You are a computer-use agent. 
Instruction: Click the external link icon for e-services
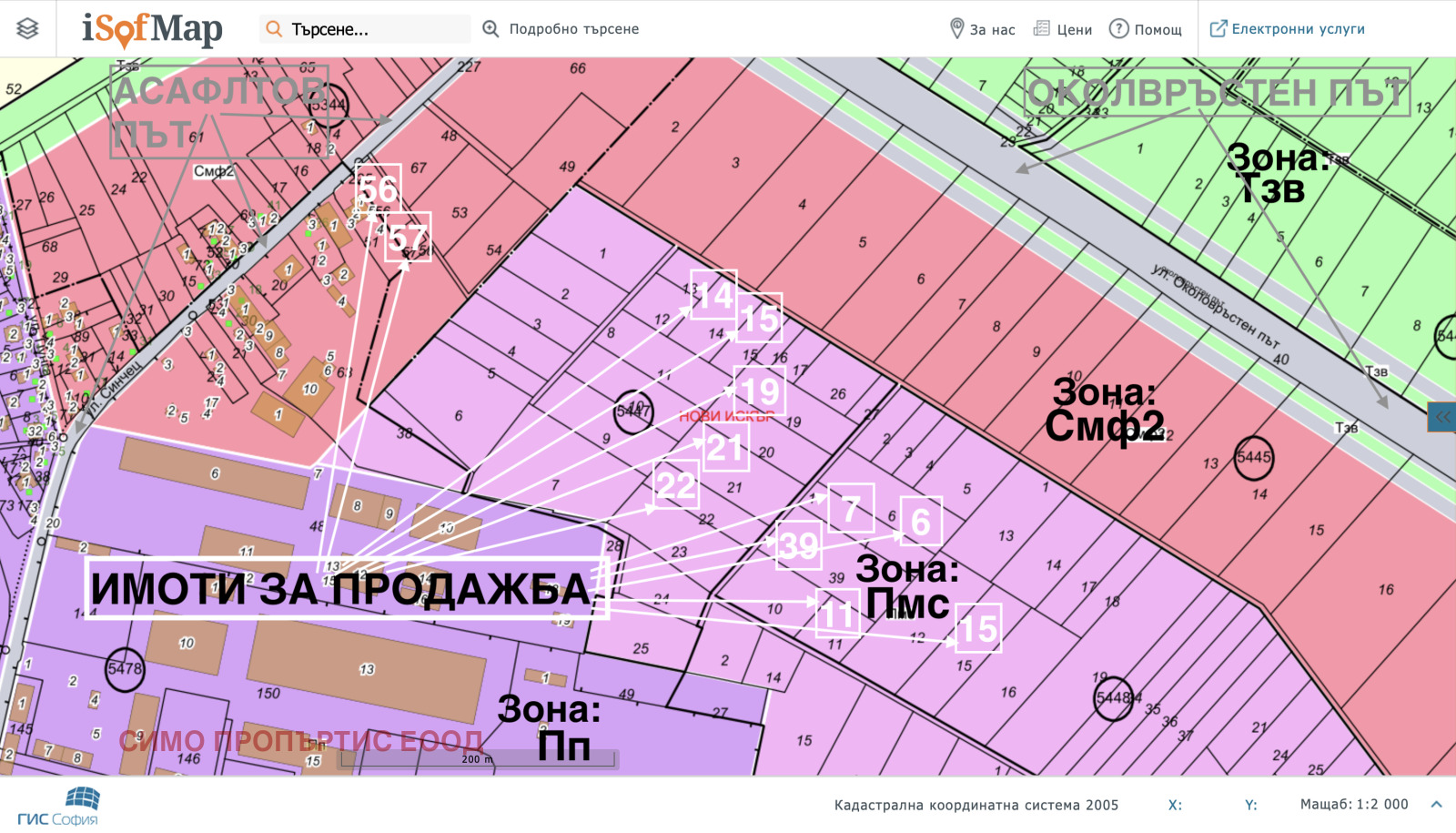[1218, 29]
